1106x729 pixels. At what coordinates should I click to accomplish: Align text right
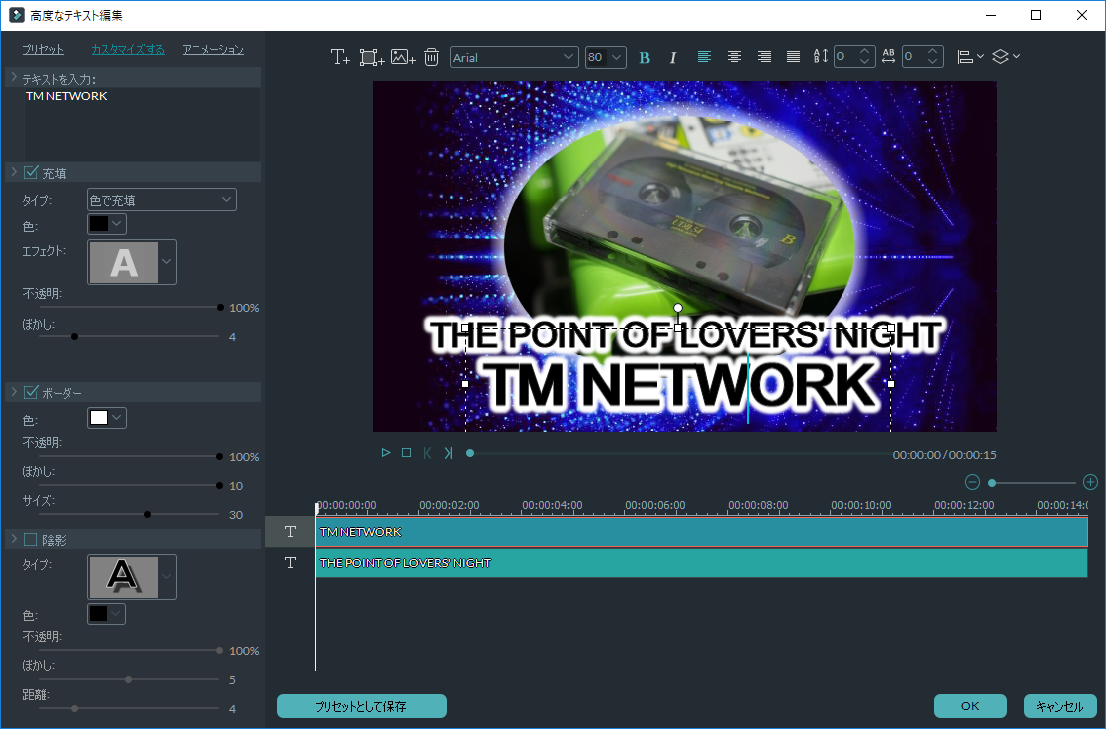click(x=764, y=57)
